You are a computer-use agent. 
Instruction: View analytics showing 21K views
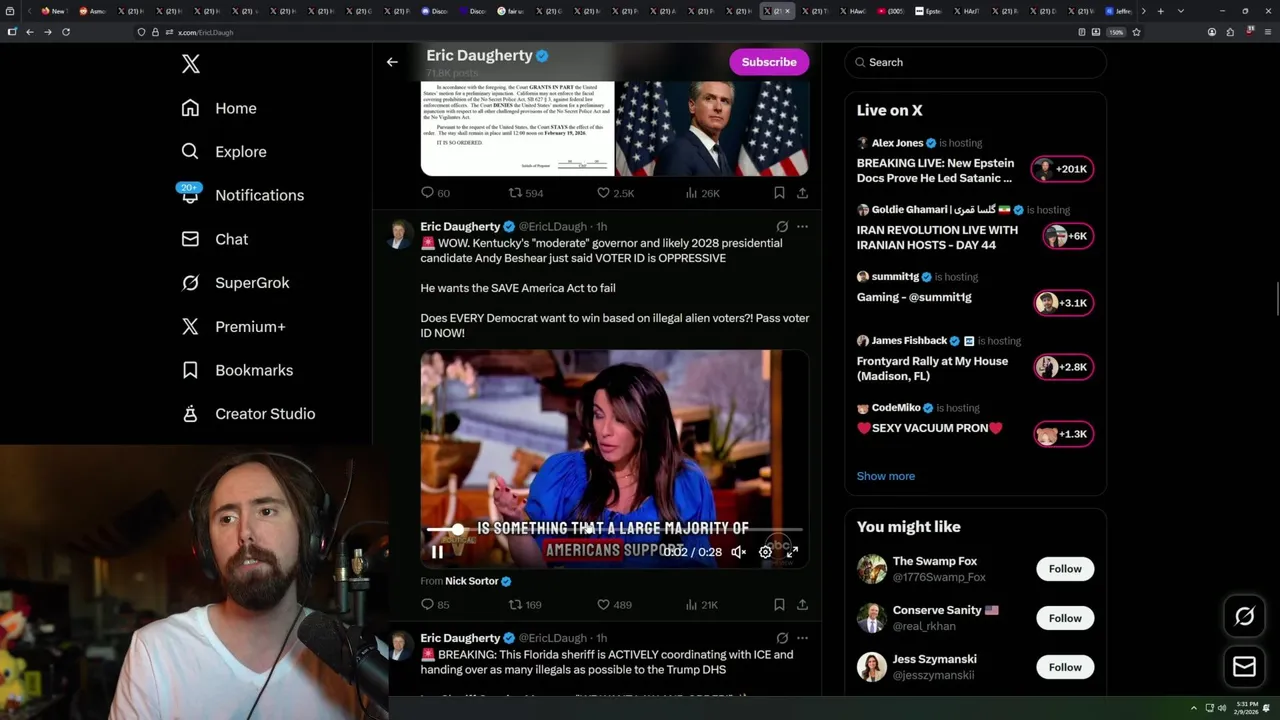tap(702, 605)
